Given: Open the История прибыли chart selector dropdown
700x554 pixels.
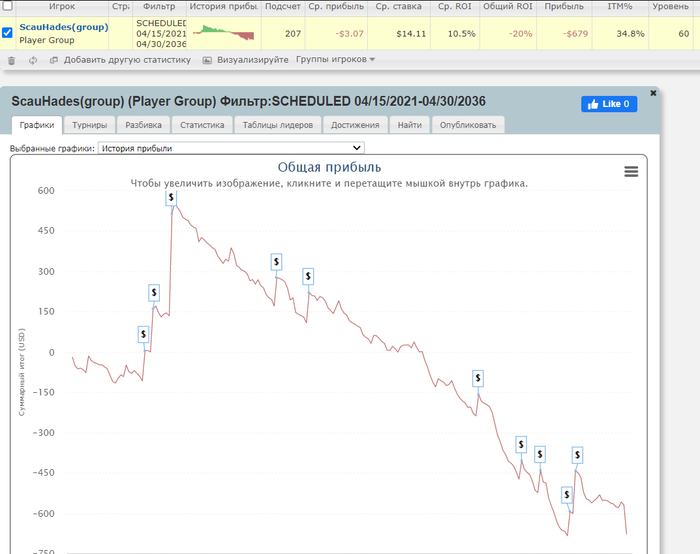Looking at the screenshot, I should pos(231,148).
